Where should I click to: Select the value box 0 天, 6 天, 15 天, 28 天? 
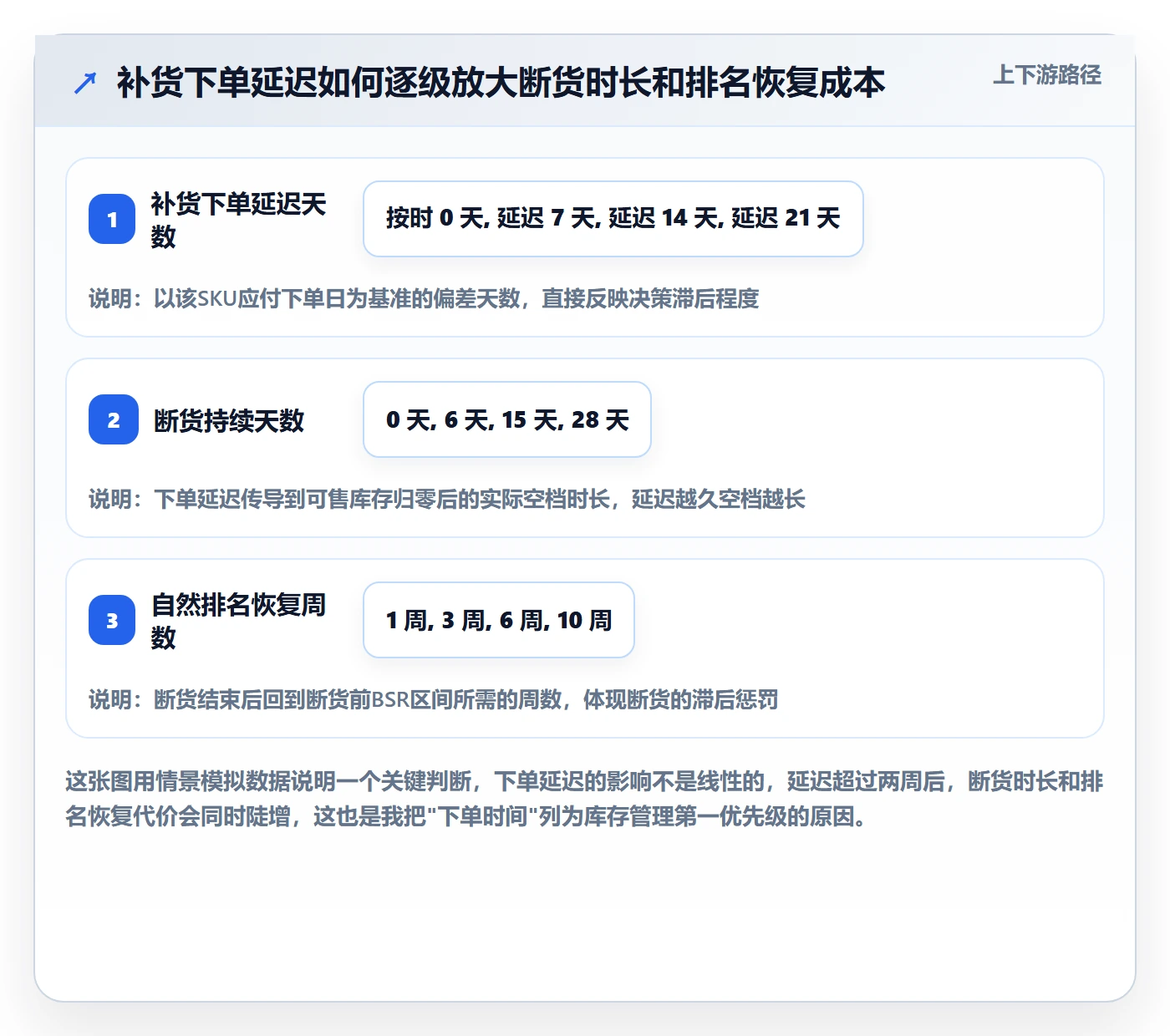(x=507, y=419)
